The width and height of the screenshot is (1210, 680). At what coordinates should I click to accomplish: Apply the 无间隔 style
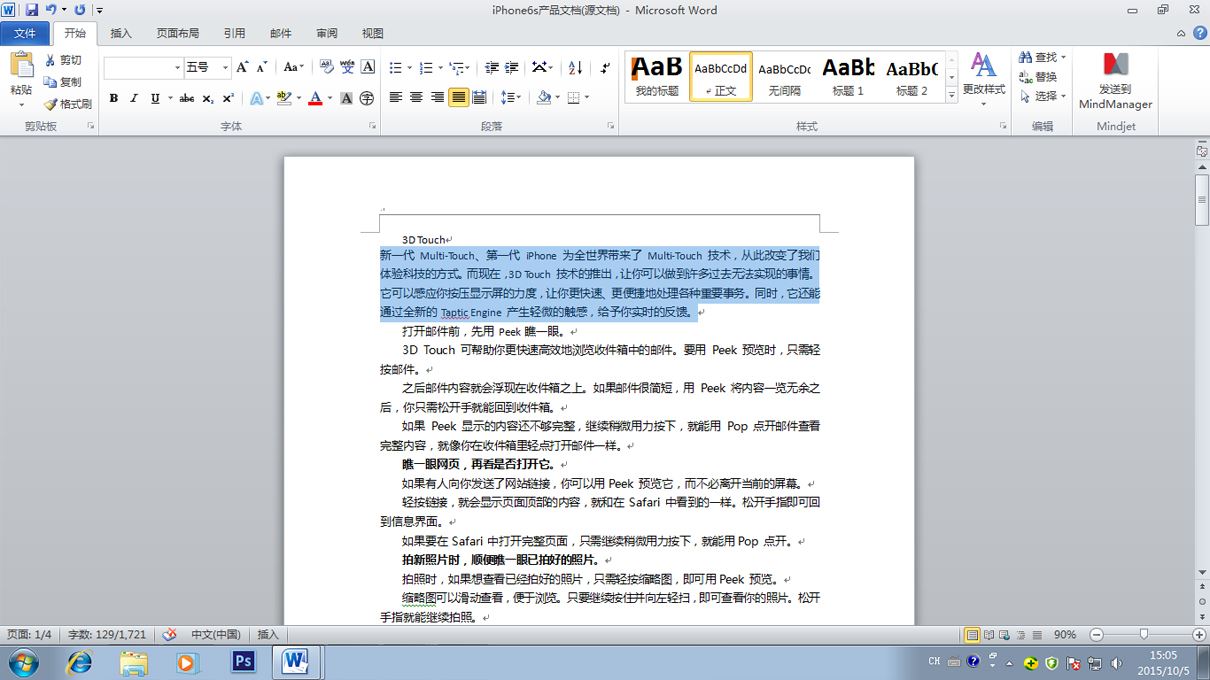pyautogui.click(x=784, y=76)
